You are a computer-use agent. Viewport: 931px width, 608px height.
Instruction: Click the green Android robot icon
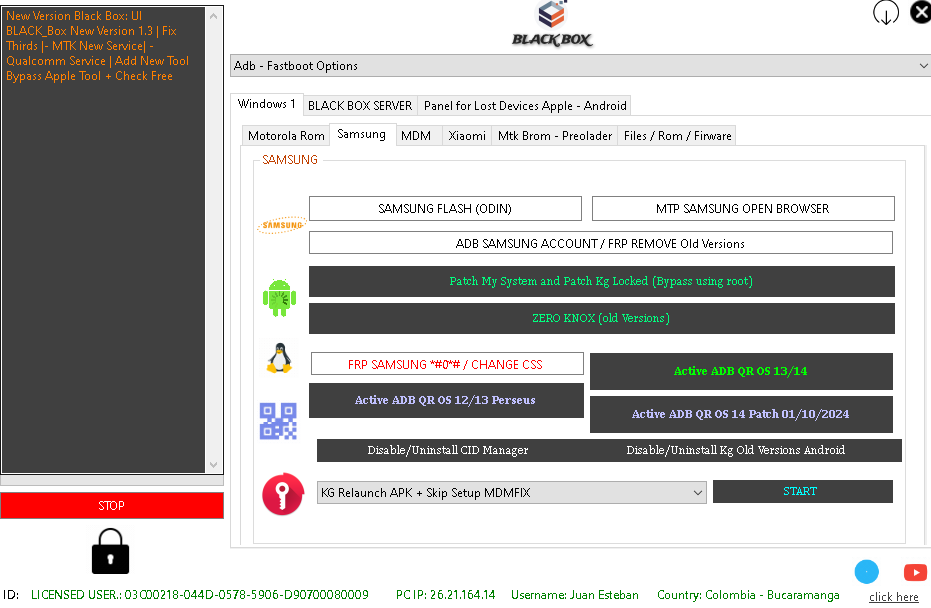pyautogui.click(x=280, y=297)
